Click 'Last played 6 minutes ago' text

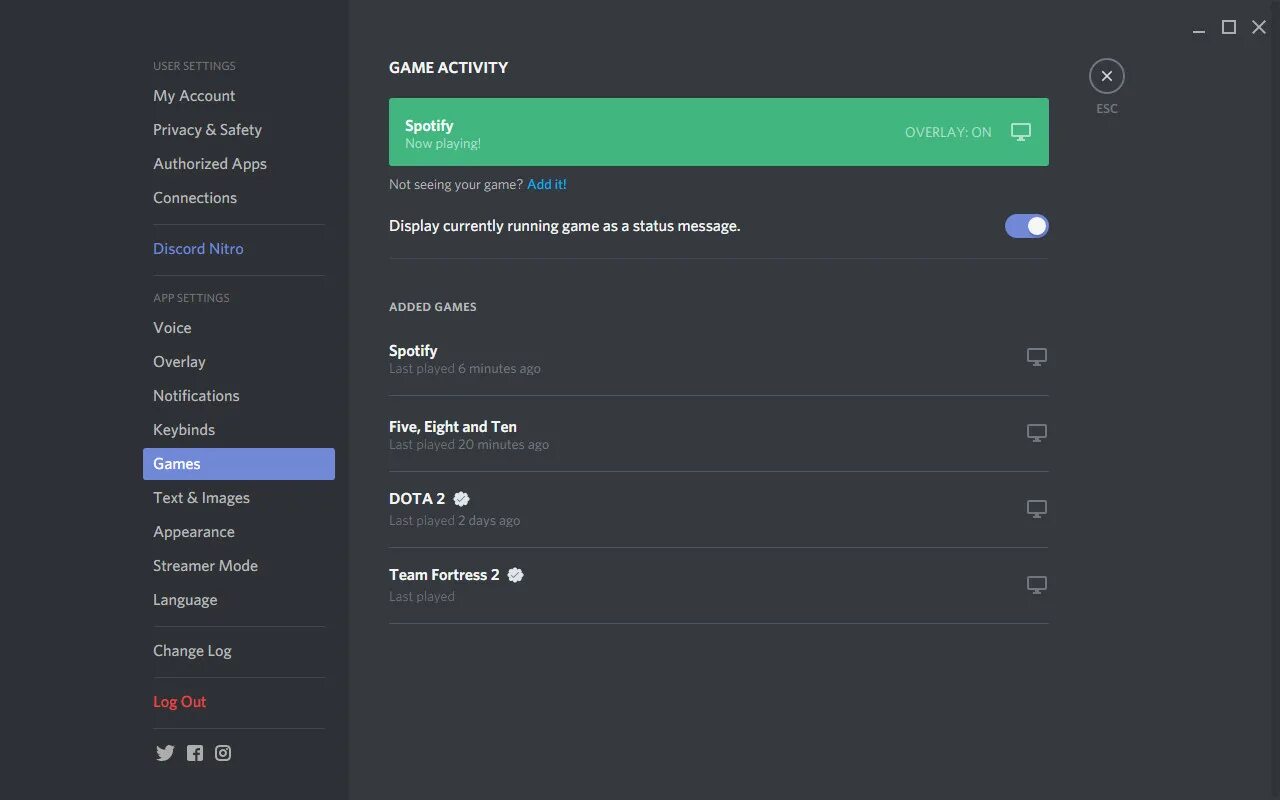465,369
